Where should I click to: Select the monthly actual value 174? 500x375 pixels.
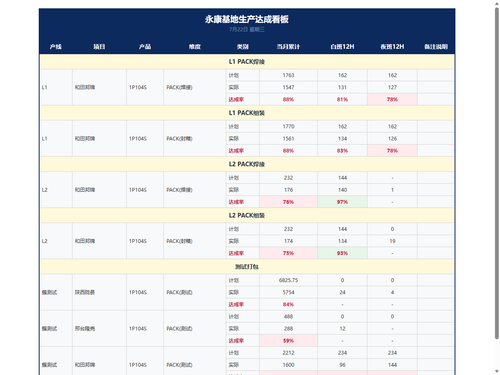(288, 241)
